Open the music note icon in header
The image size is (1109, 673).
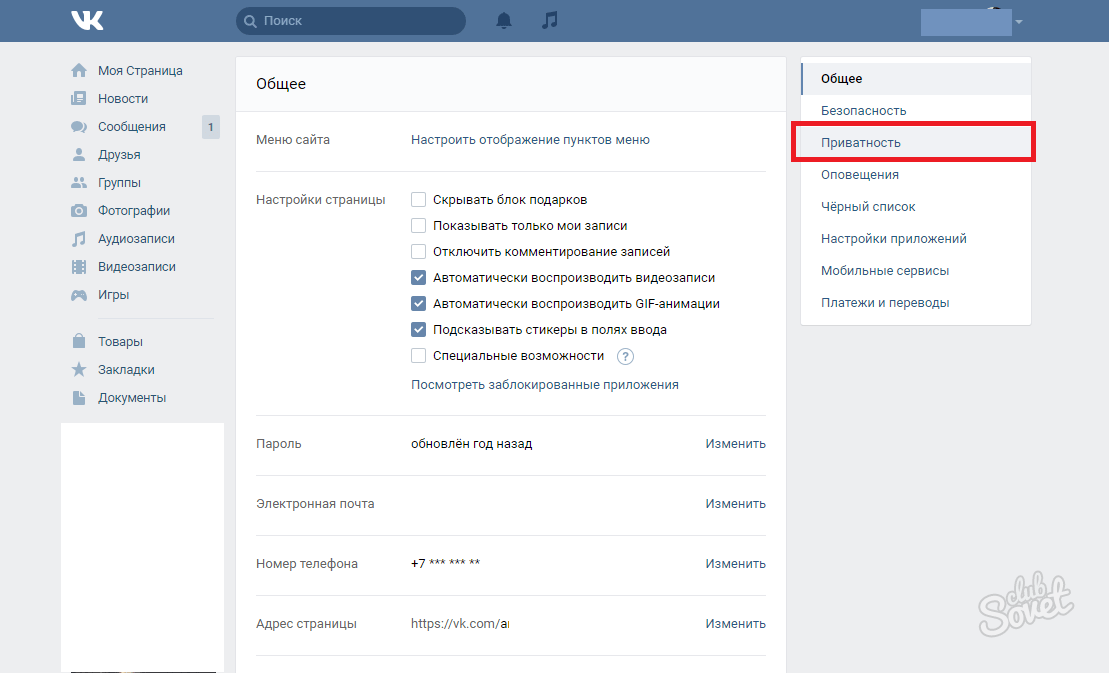tap(549, 21)
